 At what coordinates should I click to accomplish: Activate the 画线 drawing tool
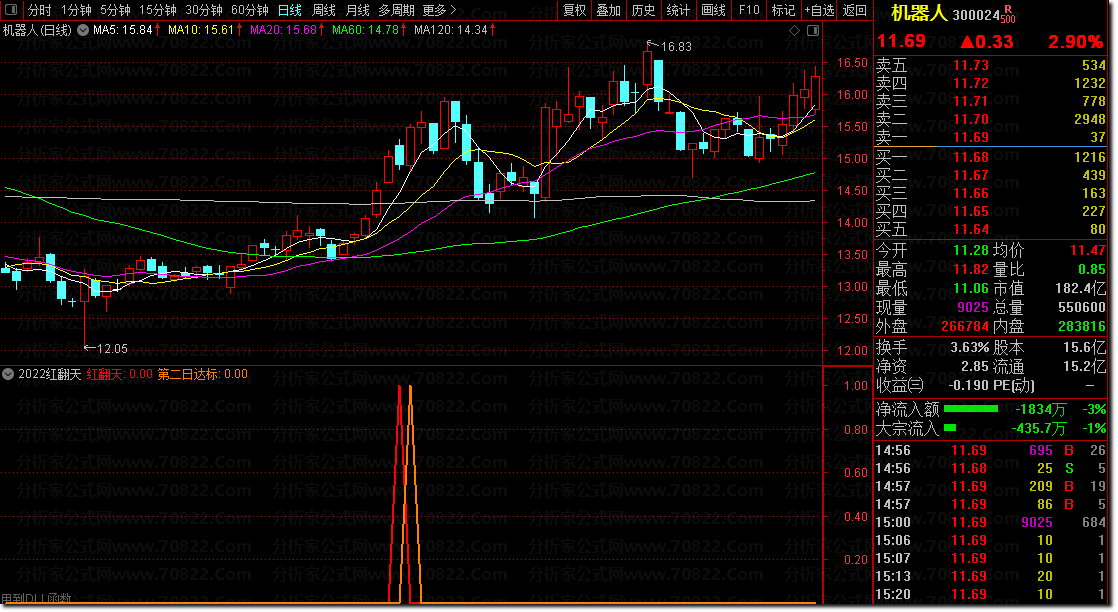pyautogui.click(x=713, y=10)
